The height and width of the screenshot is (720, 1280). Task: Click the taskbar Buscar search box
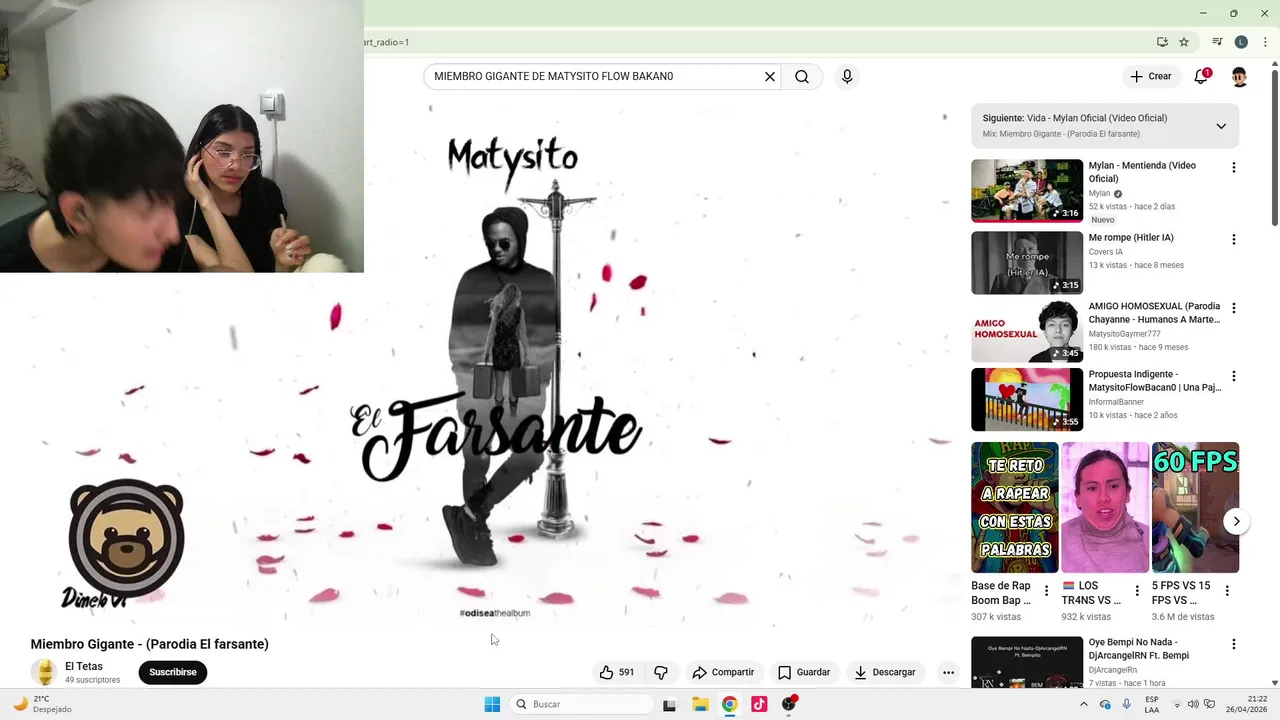[584, 704]
